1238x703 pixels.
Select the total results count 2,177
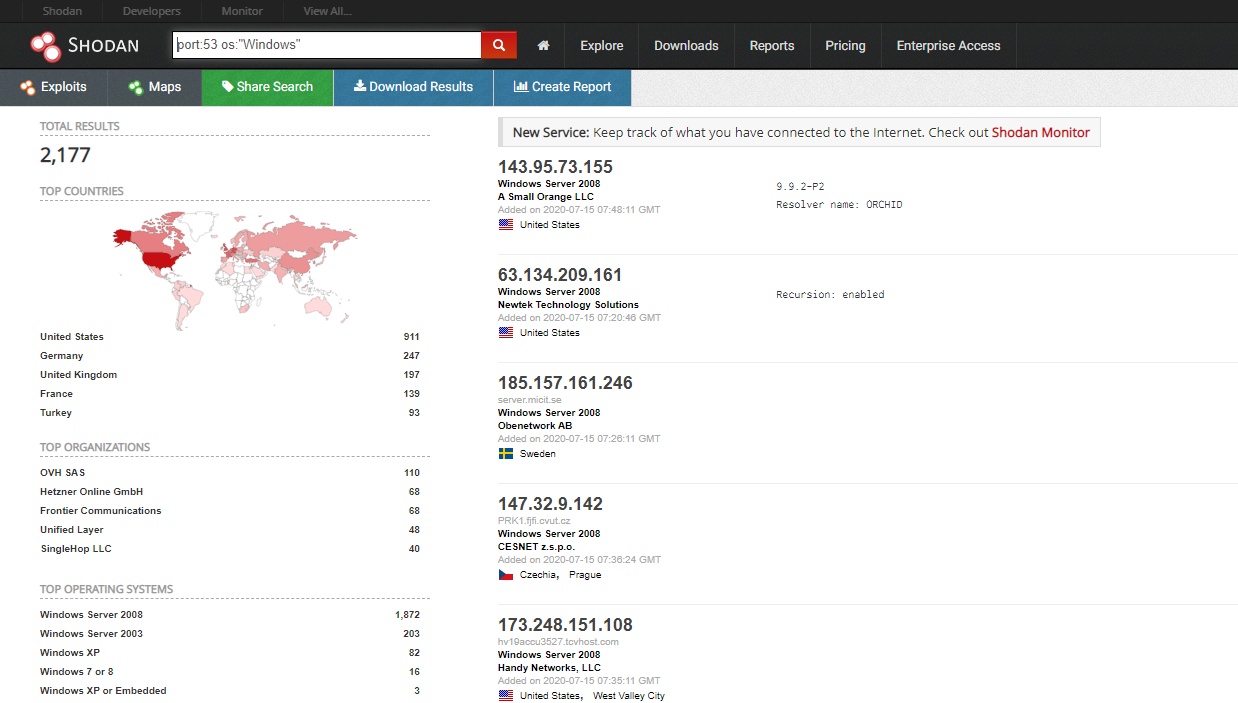pyautogui.click(x=65, y=155)
